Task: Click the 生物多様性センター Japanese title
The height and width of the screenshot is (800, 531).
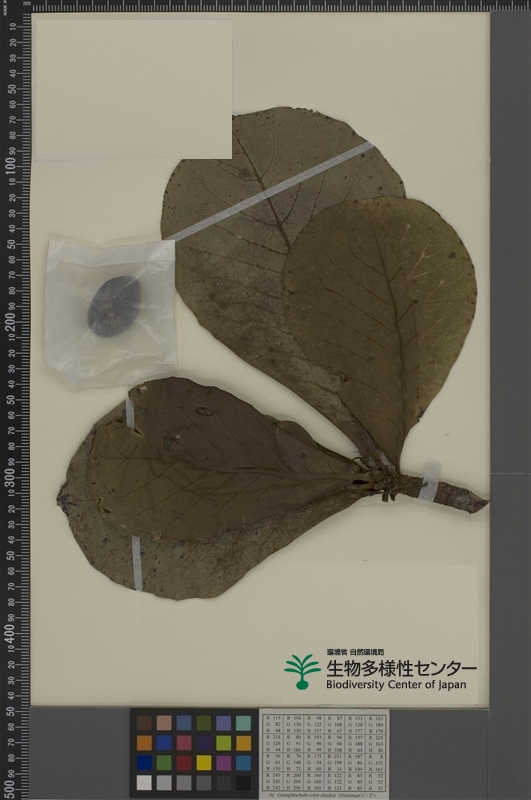Action: point(401,668)
